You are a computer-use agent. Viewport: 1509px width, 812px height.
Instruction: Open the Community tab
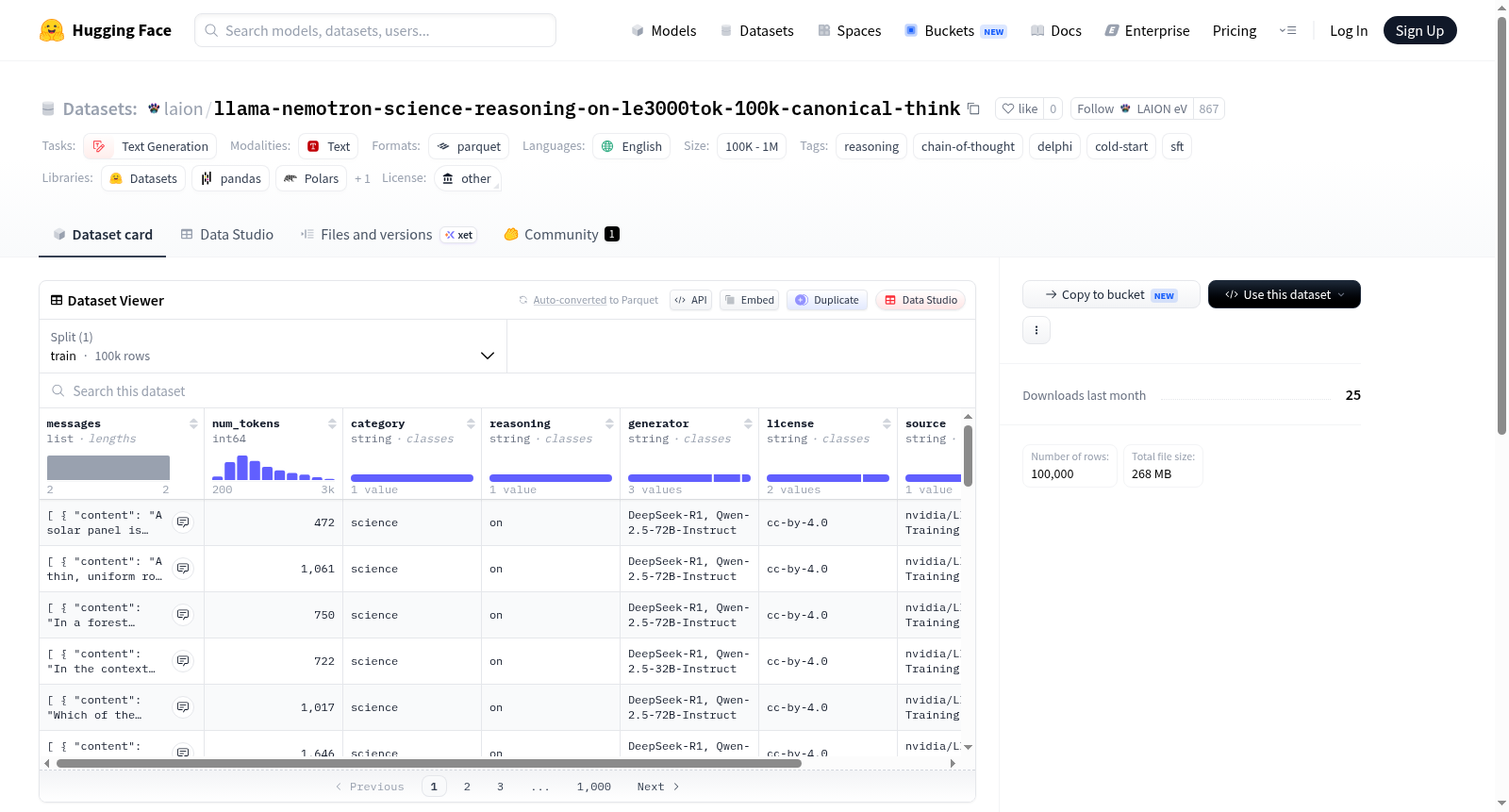point(562,235)
